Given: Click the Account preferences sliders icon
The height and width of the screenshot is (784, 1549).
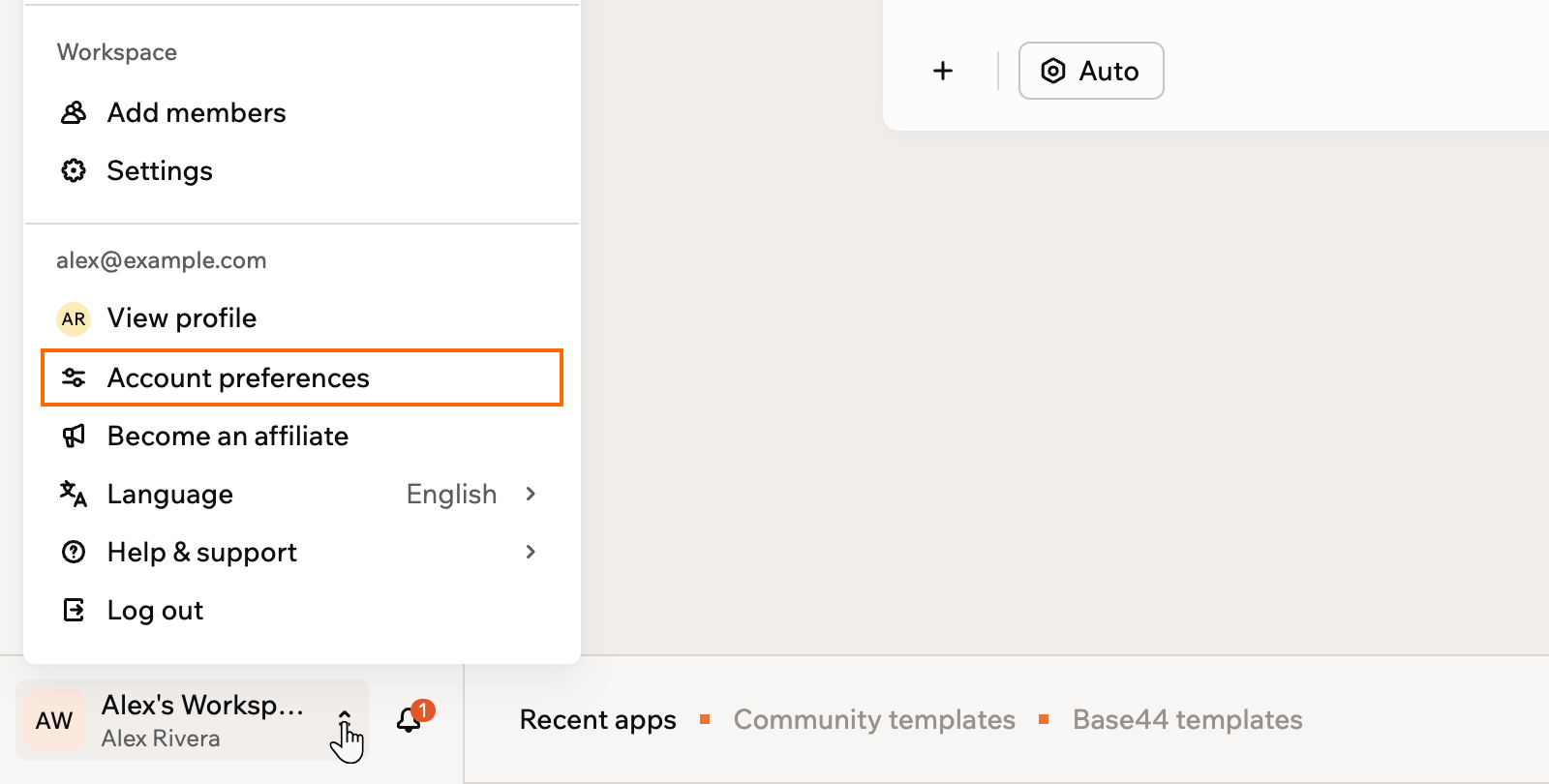Looking at the screenshot, I should click(x=74, y=377).
